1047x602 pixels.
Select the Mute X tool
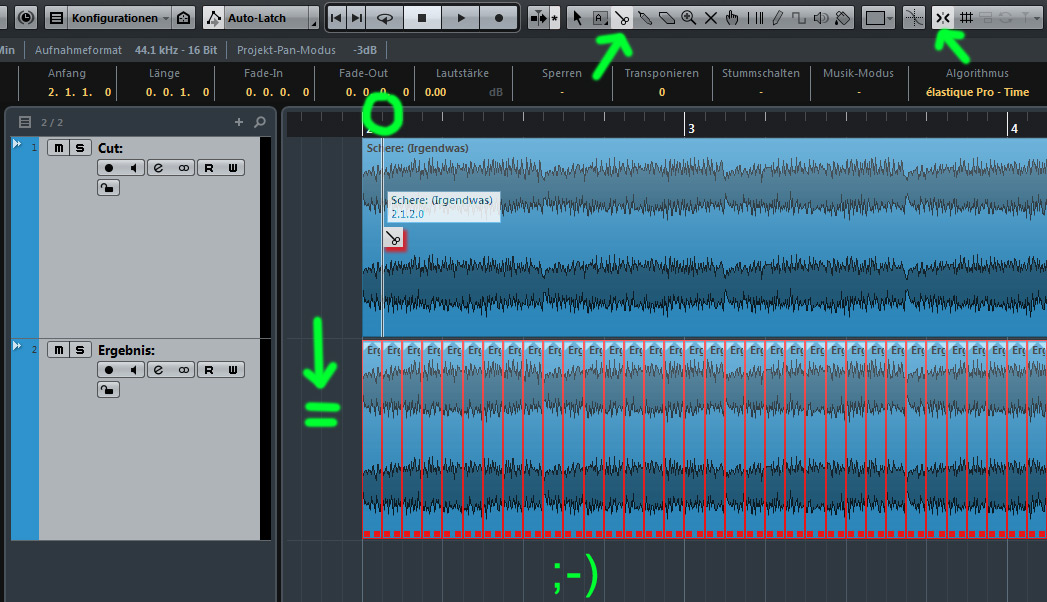point(710,18)
